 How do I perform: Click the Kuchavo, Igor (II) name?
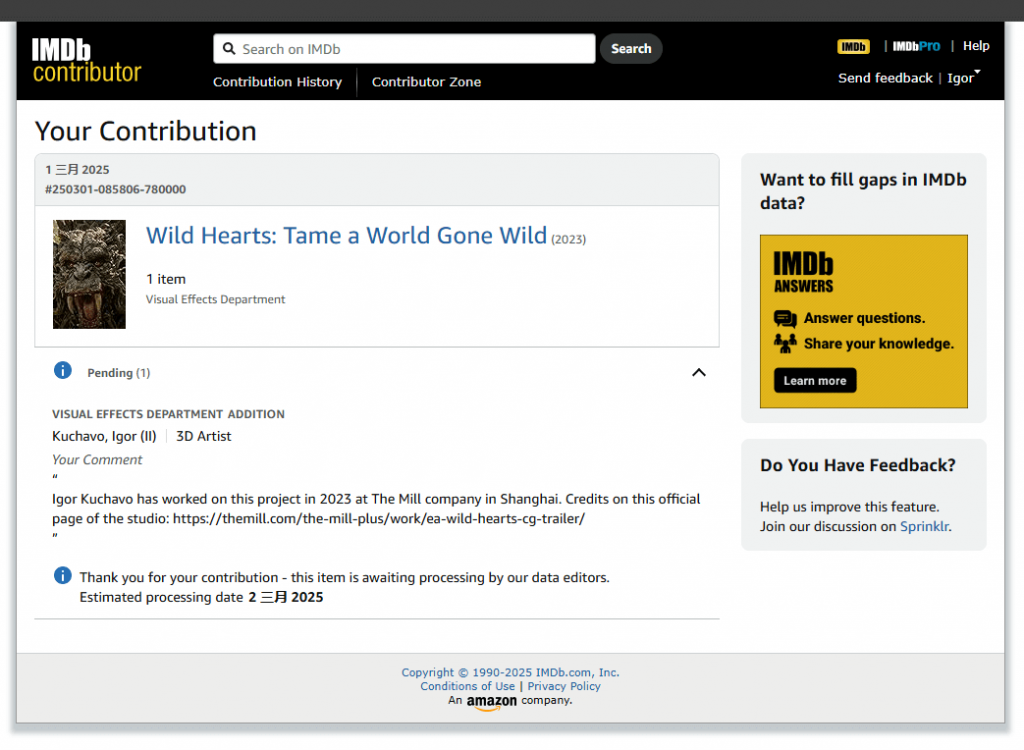(104, 436)
